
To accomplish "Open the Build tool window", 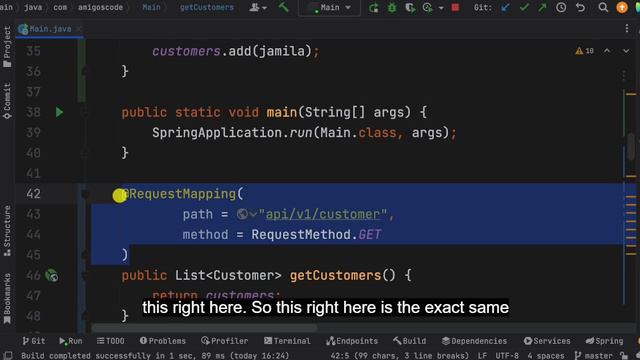I will [409, 341].
